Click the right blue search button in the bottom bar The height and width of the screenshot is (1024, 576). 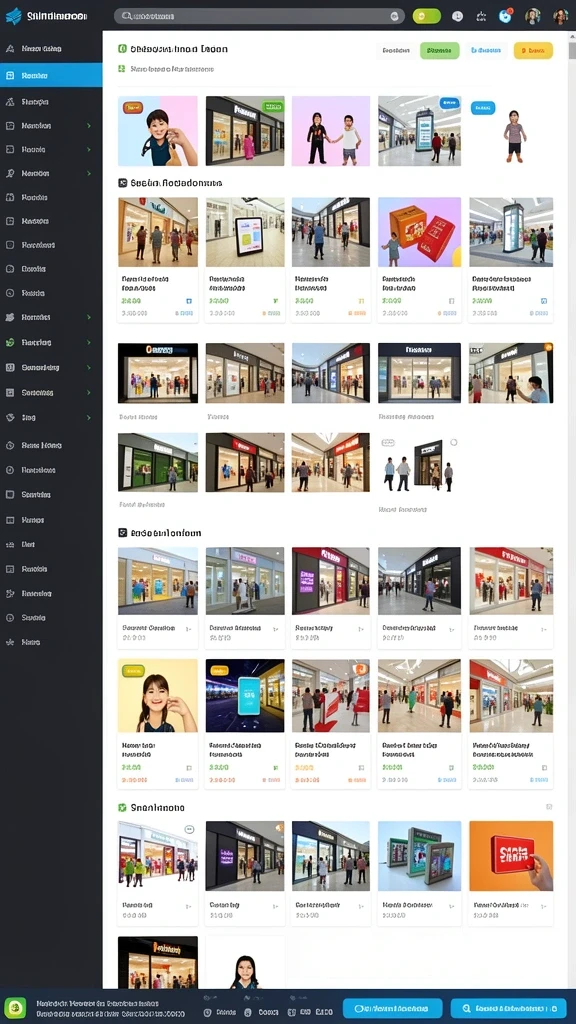[509, 1008]
